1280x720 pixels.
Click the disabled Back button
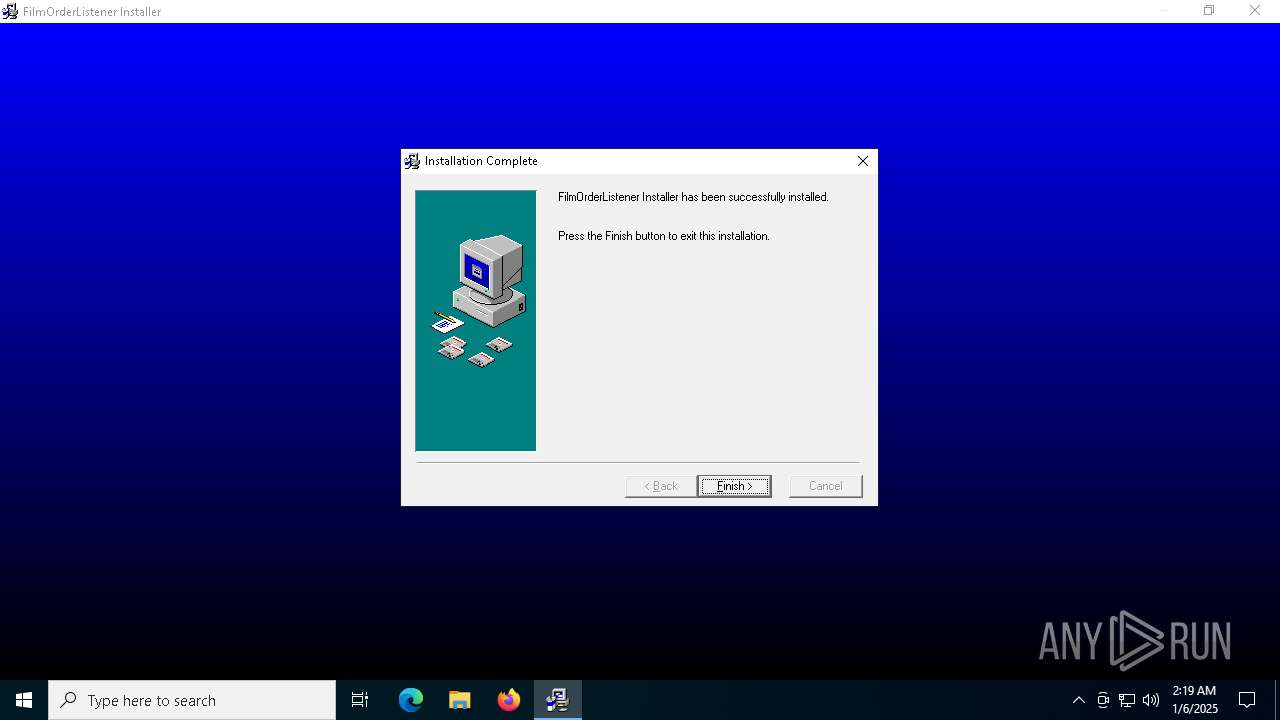coord(661,486)
